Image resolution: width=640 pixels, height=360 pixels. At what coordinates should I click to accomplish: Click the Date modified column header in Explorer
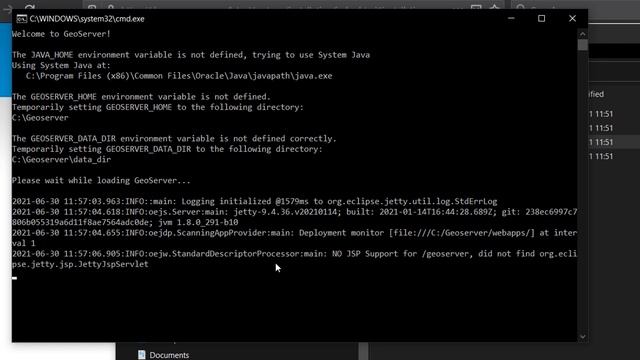[x=596, y=94]
